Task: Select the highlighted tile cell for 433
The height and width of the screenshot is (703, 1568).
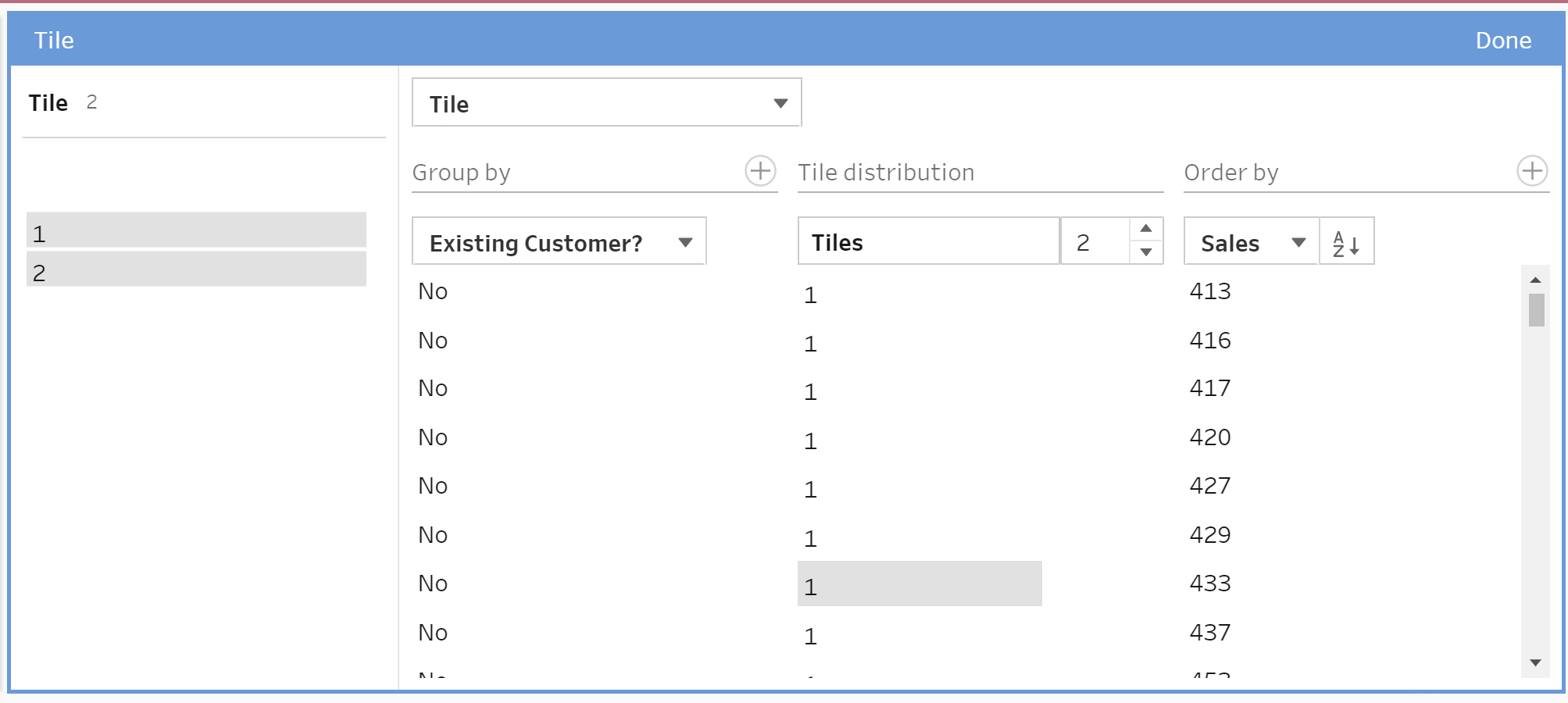Action: tap(919, 584)
